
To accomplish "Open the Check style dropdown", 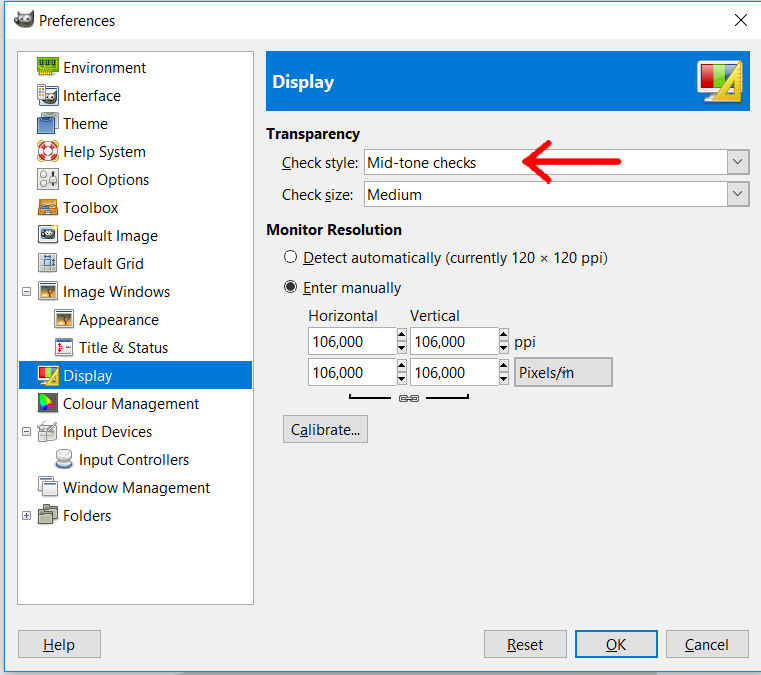I will click(x=738, y=162).
